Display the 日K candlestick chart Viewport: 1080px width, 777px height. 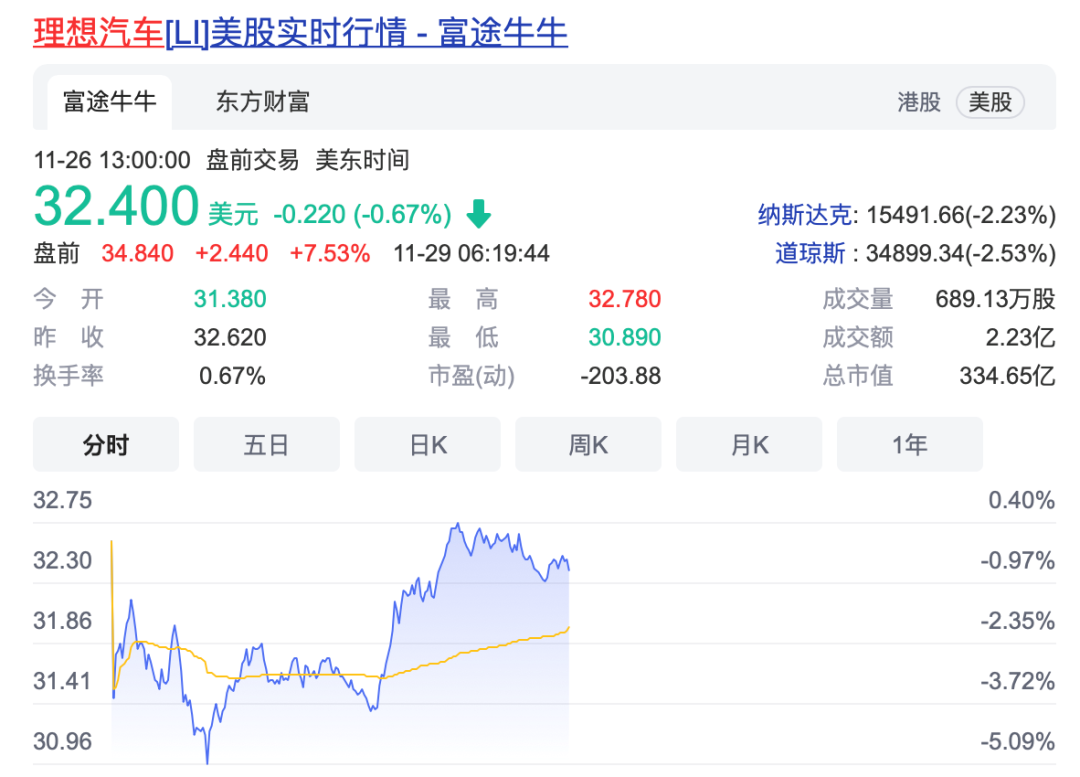pos(427,445)
